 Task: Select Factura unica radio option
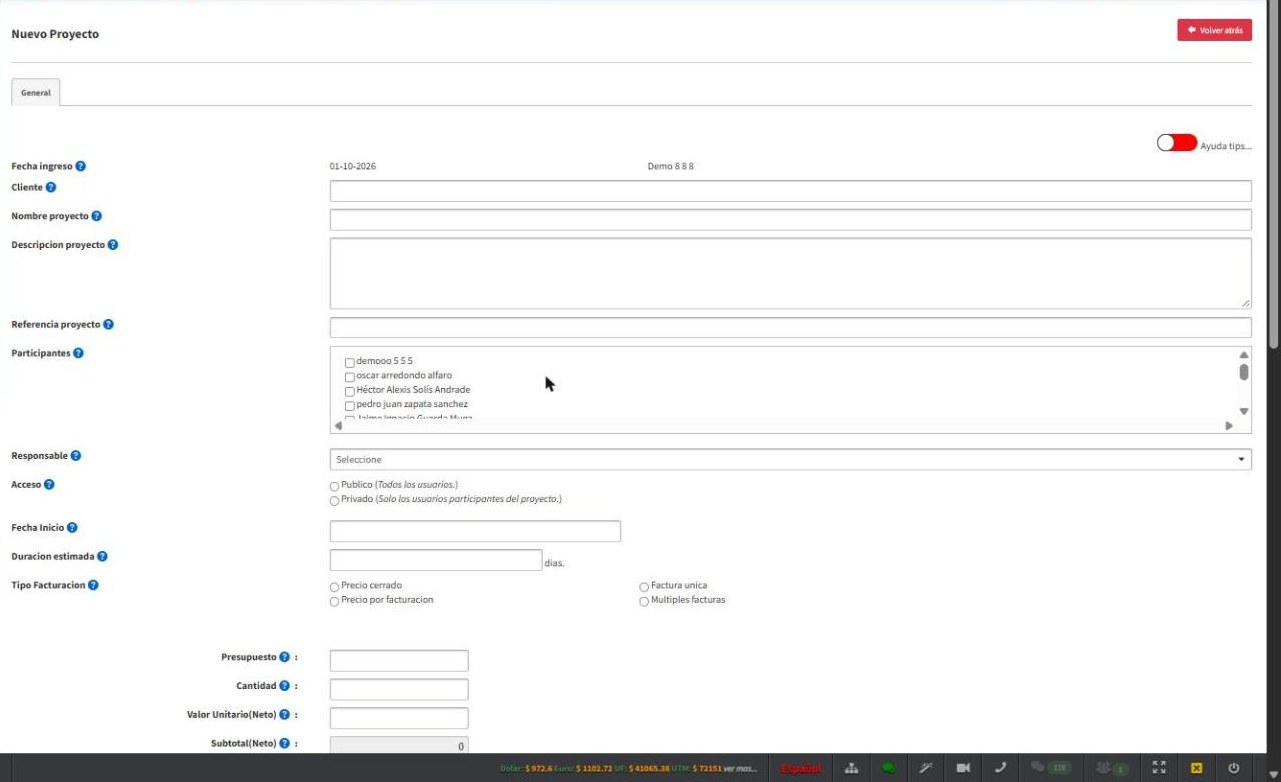[644, 587]
